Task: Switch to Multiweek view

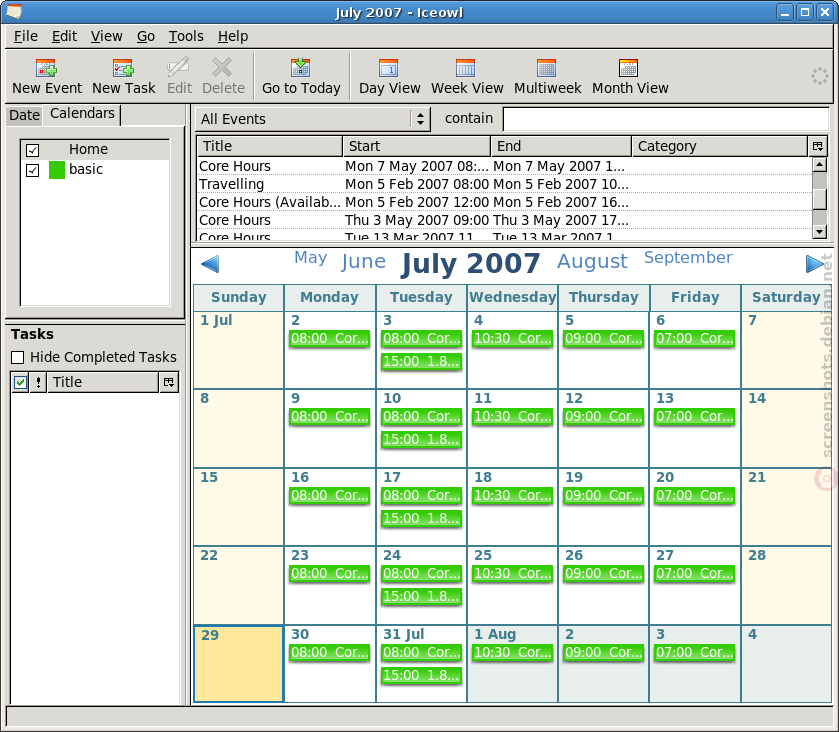Action: [547, 77]
